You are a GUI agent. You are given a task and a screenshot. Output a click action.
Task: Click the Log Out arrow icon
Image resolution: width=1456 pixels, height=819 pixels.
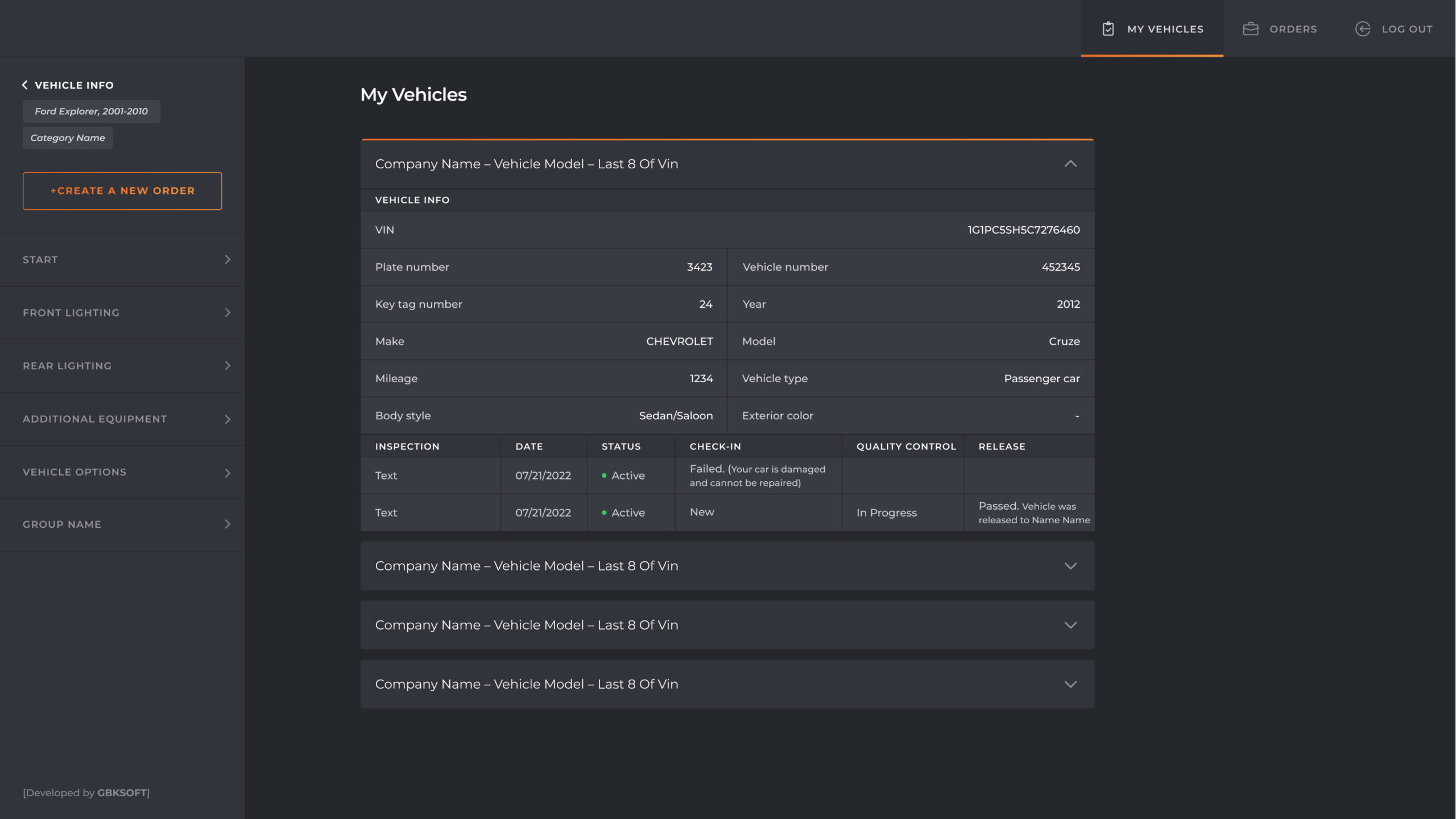click(x=1363, y=28)
